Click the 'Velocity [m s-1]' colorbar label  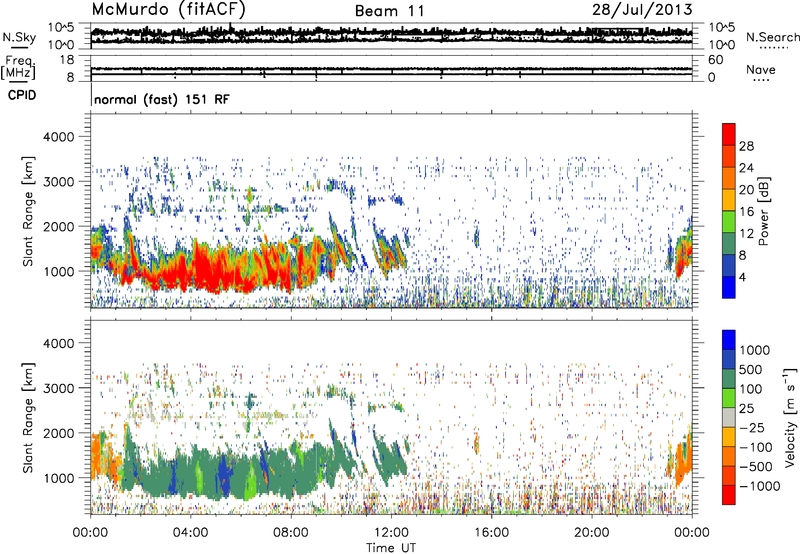(790, 417)
